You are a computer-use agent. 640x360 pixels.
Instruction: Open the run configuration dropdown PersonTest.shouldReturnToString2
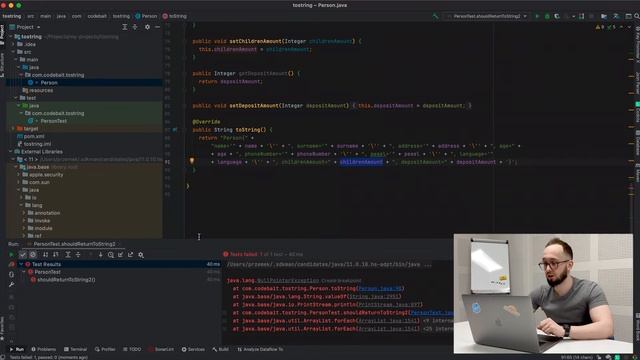pyautogui.click(x=487, y=16)
